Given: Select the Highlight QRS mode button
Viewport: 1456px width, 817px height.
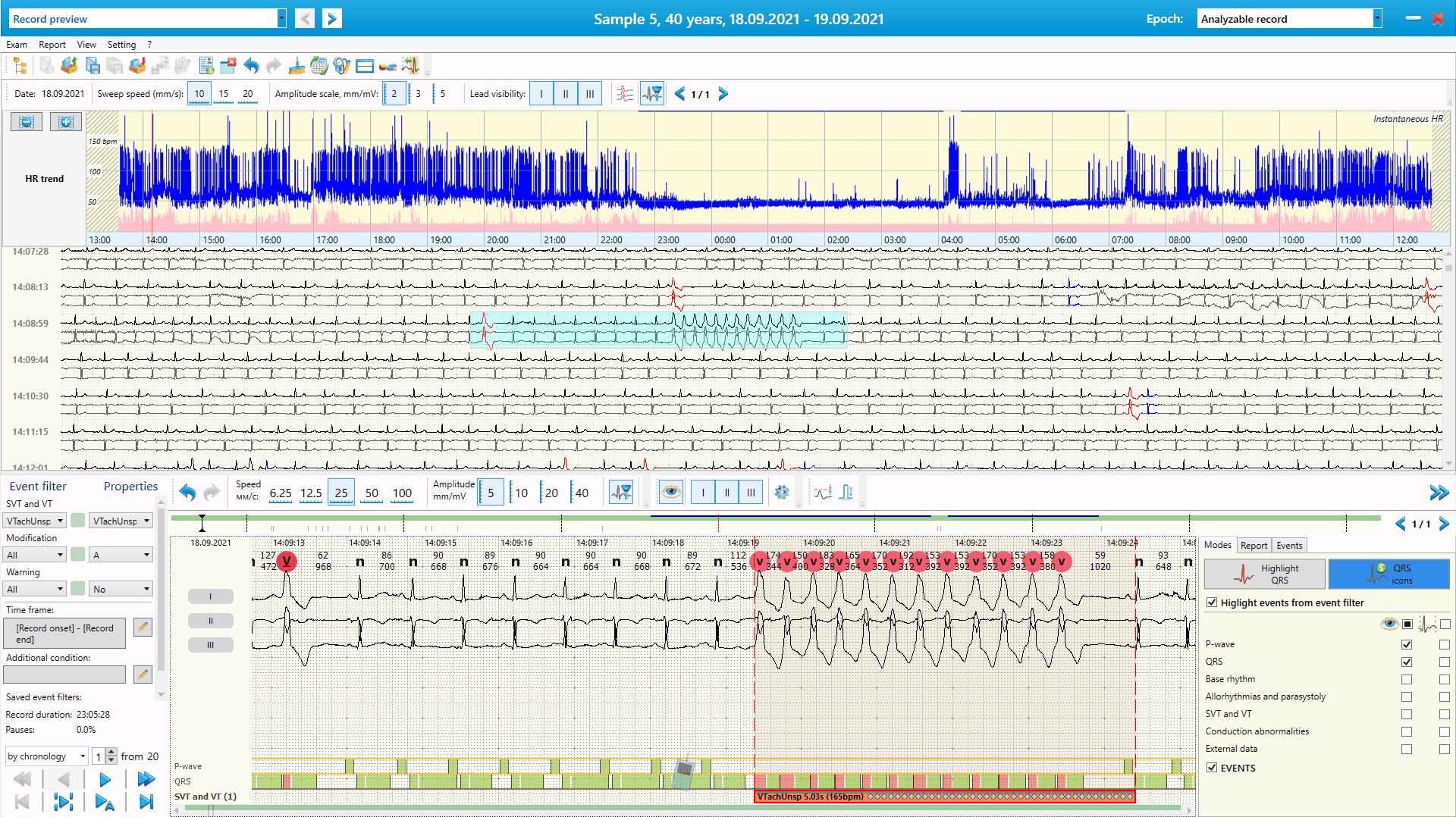Looking at the screenshot, I should coord(1265,574).
